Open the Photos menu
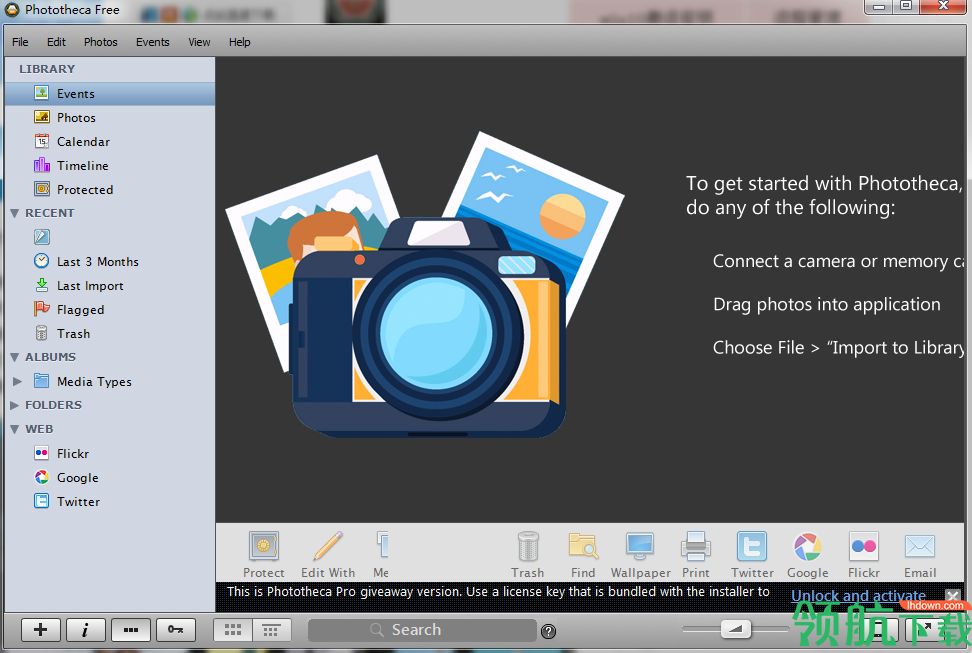Viewport: 972px width, 653px height. click(x=100, y=42)
